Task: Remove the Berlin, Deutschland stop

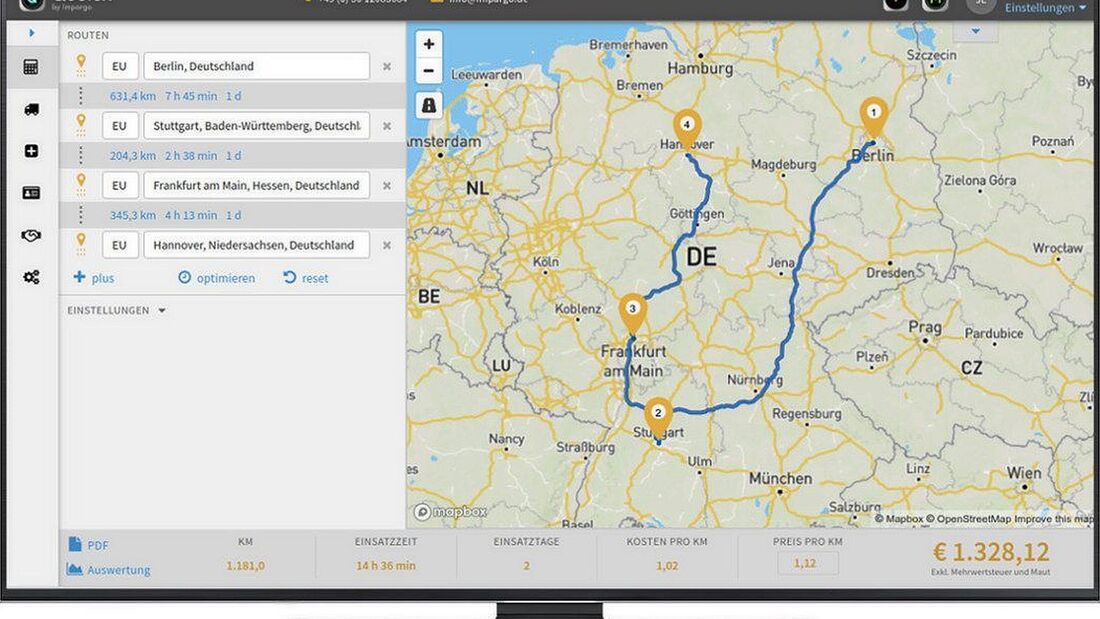Action: point(387,67)
